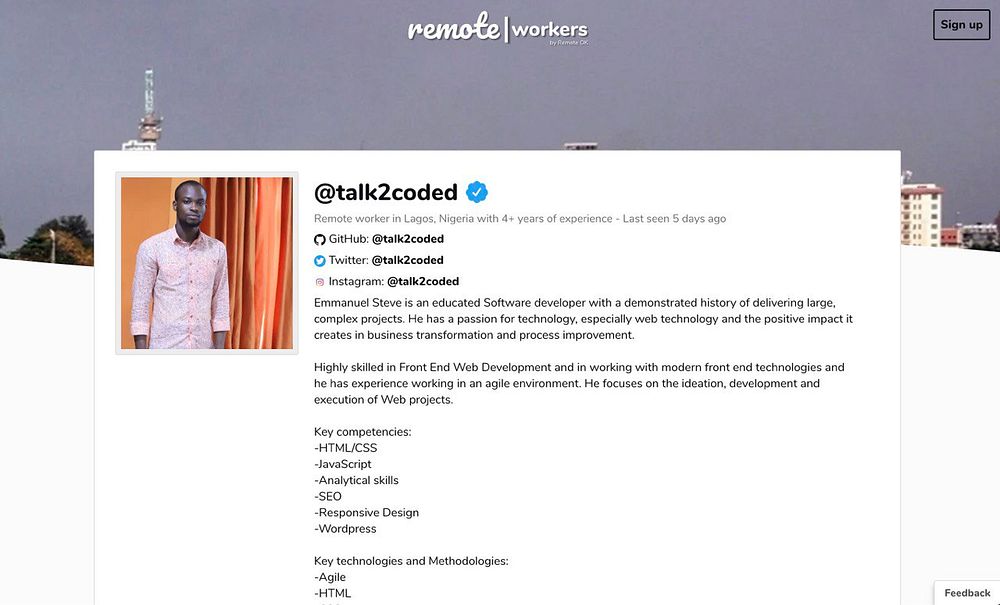Screen dimensions: 1000x605
Task: Open the Instagram @talk2coded link
Action: [423, 281]
